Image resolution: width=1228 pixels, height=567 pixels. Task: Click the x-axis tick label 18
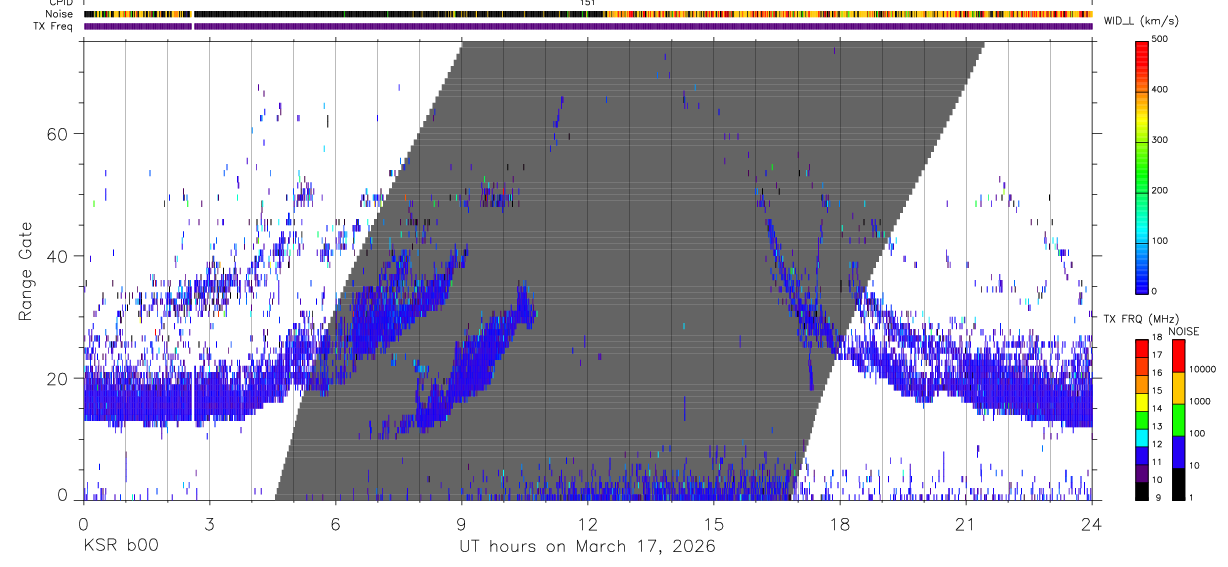(x=839, y=524)
